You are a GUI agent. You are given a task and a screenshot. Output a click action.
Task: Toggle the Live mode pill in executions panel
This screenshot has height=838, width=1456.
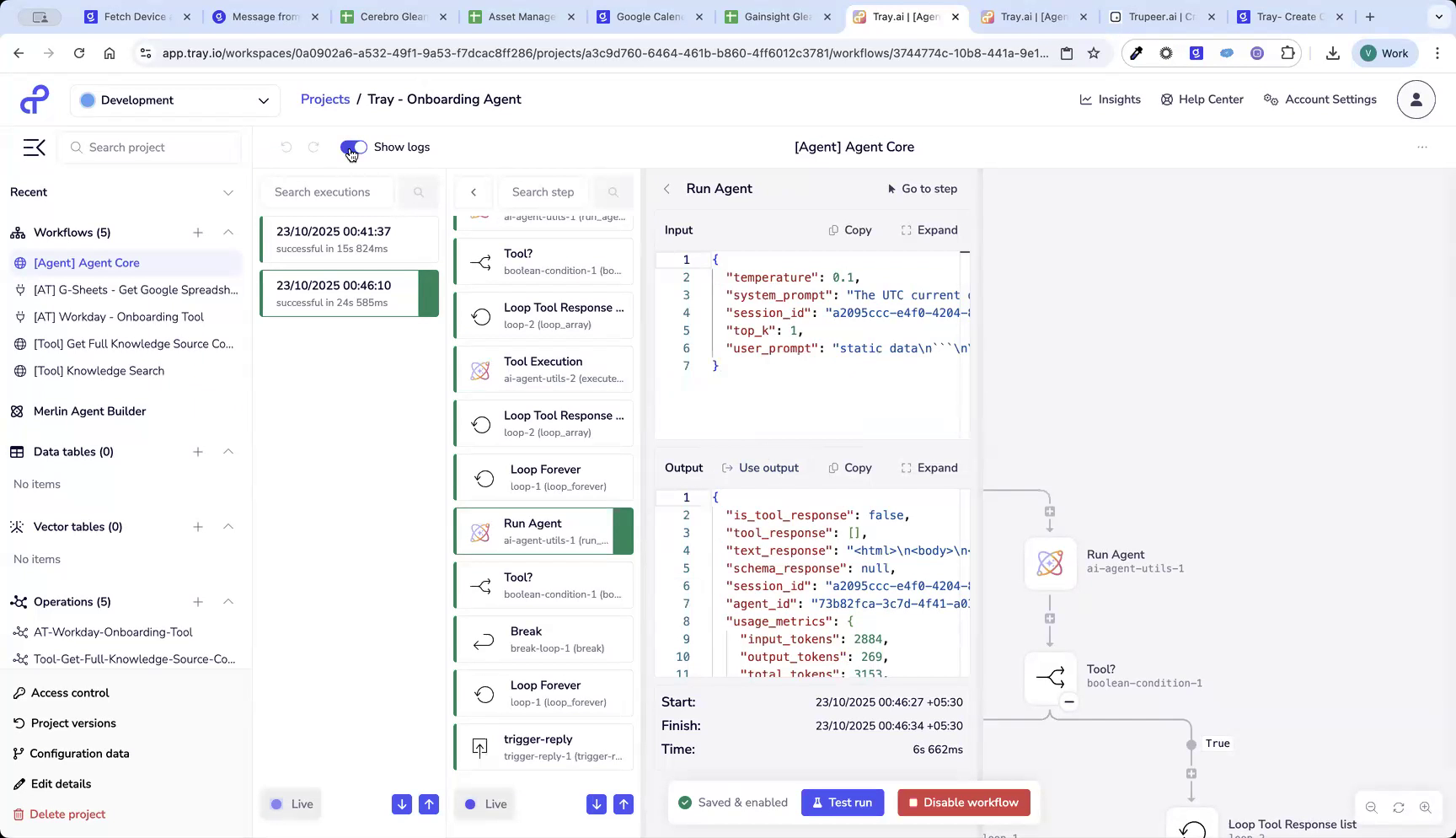(290, 803)
